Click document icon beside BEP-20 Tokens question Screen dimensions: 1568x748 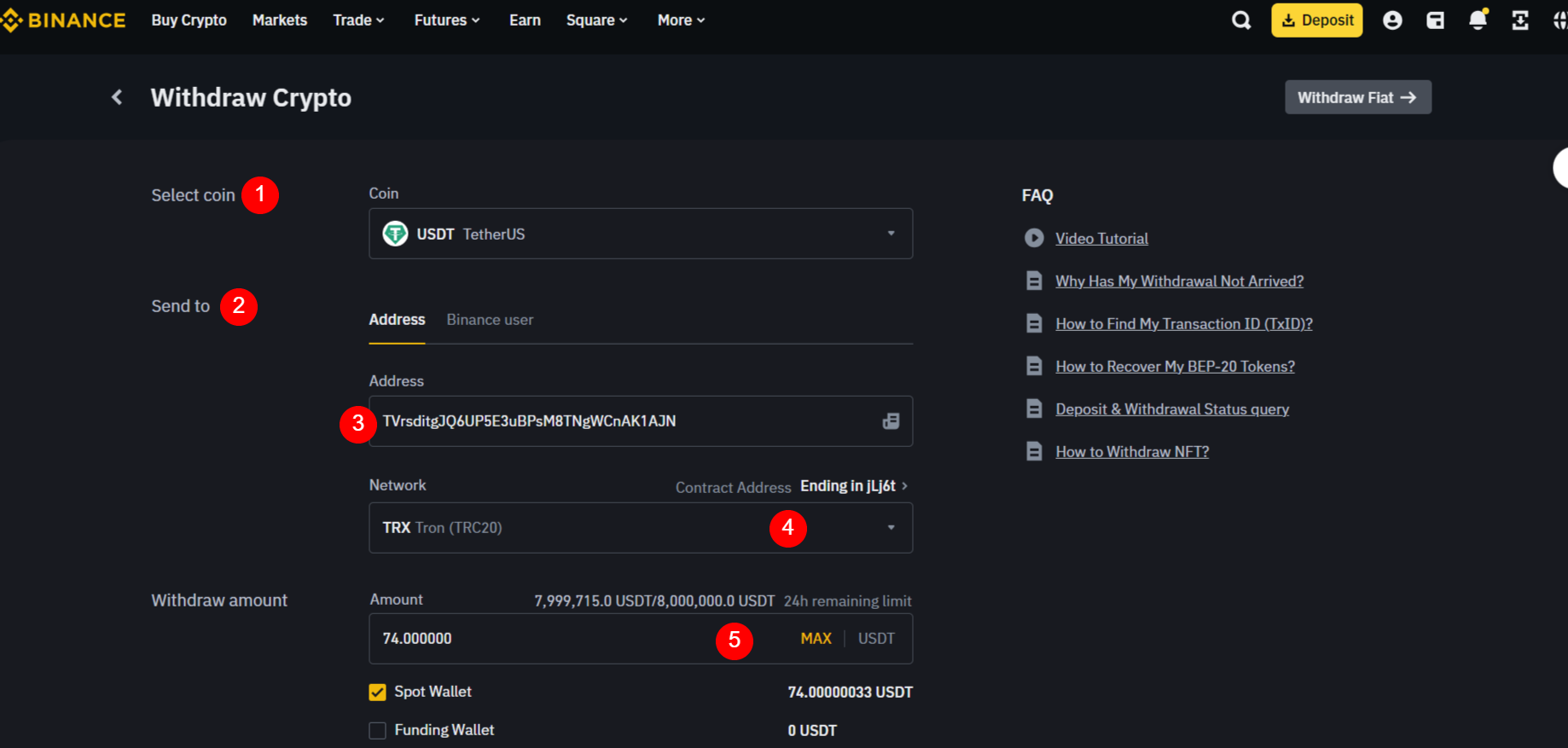click(x=1034, y=366)
